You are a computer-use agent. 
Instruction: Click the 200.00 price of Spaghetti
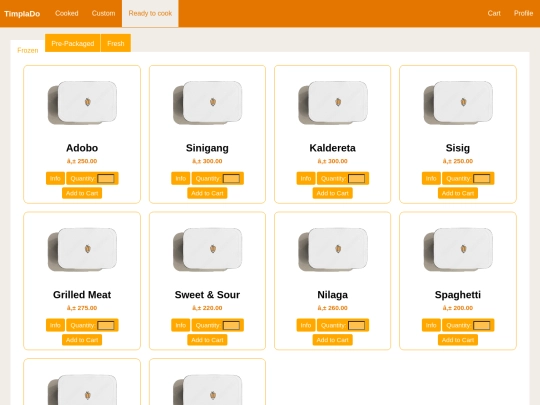(x=458, y=308)
